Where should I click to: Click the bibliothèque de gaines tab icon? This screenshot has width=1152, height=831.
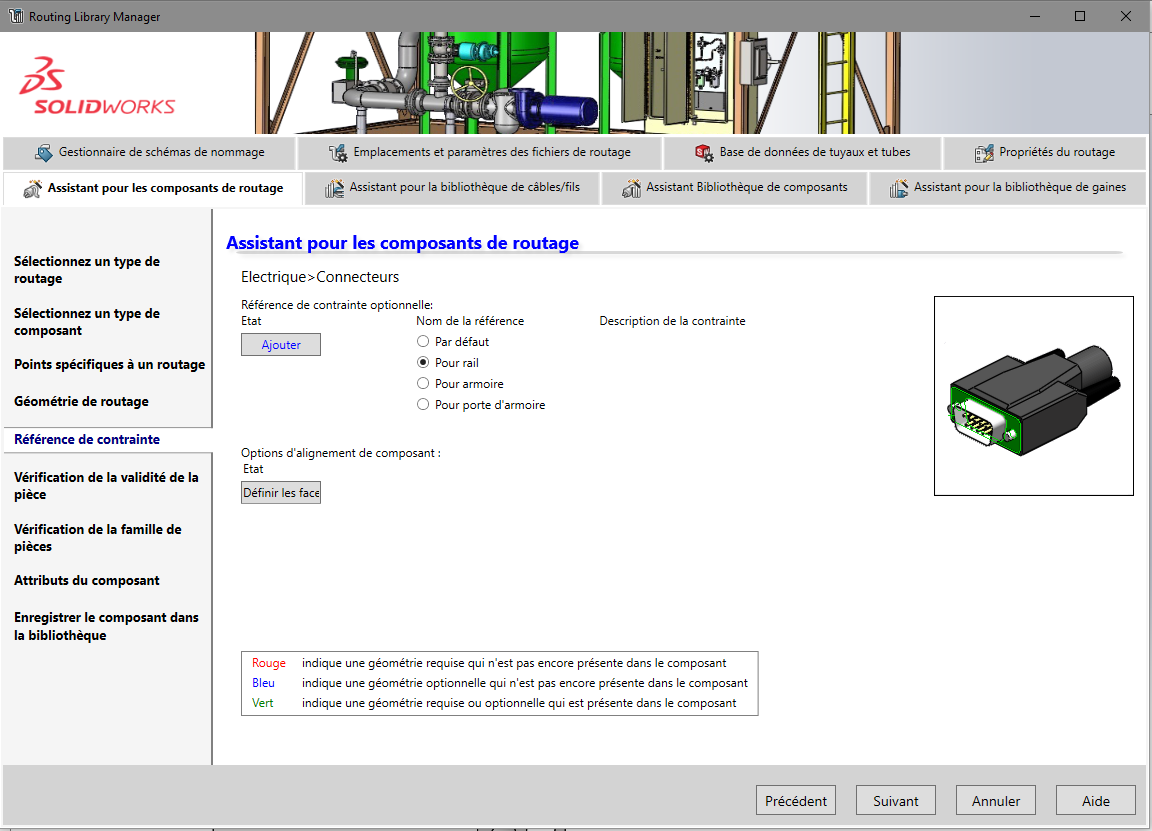click(899, 188)
